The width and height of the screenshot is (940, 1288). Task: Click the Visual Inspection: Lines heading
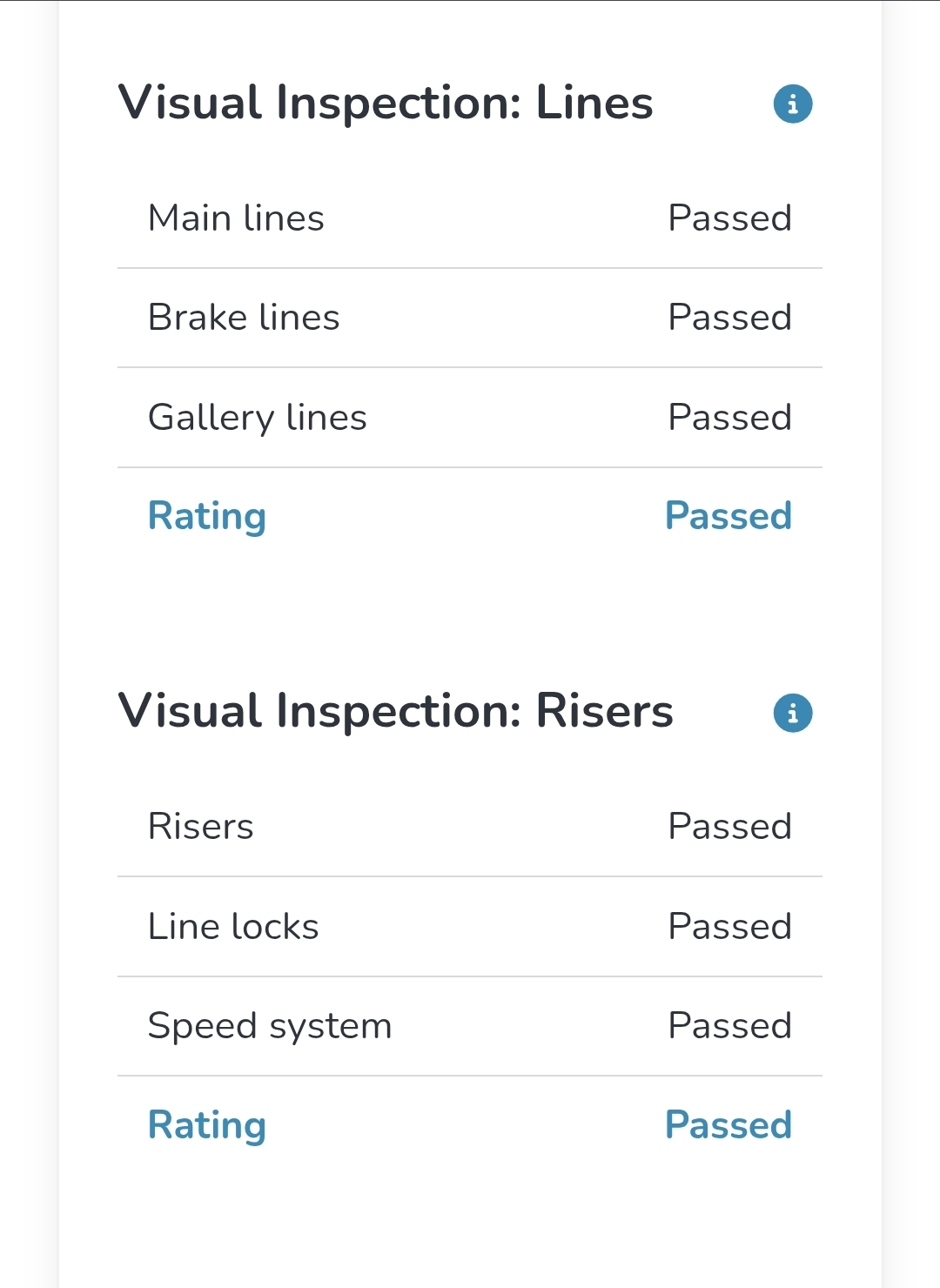386,104
